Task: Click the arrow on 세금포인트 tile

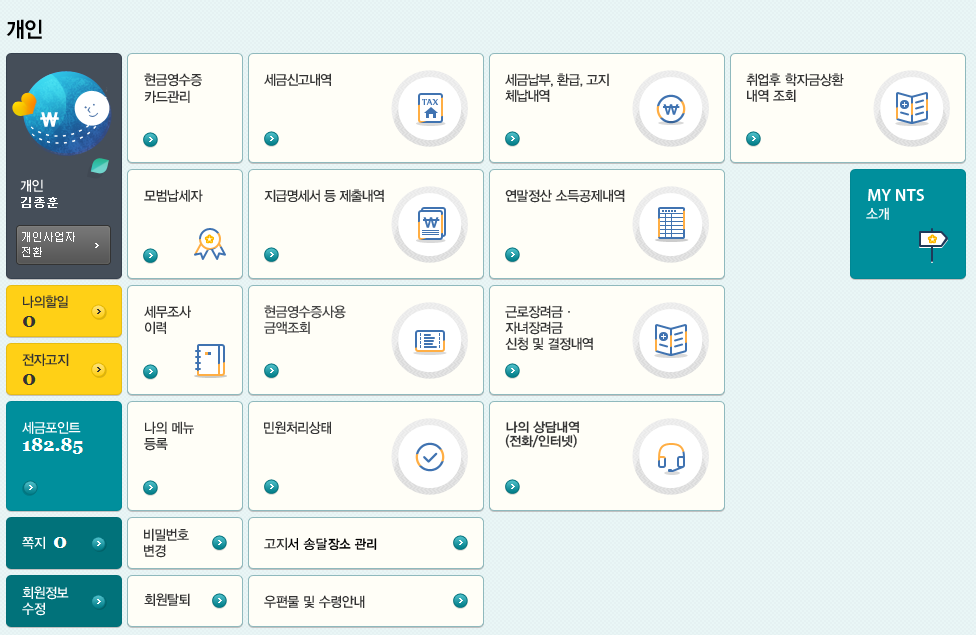Action: point(30,487)
